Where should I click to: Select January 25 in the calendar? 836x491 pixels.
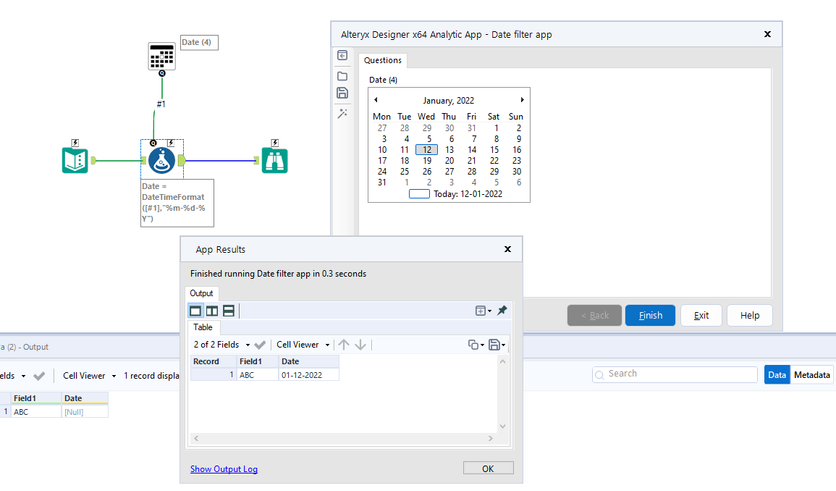[404, 172]
